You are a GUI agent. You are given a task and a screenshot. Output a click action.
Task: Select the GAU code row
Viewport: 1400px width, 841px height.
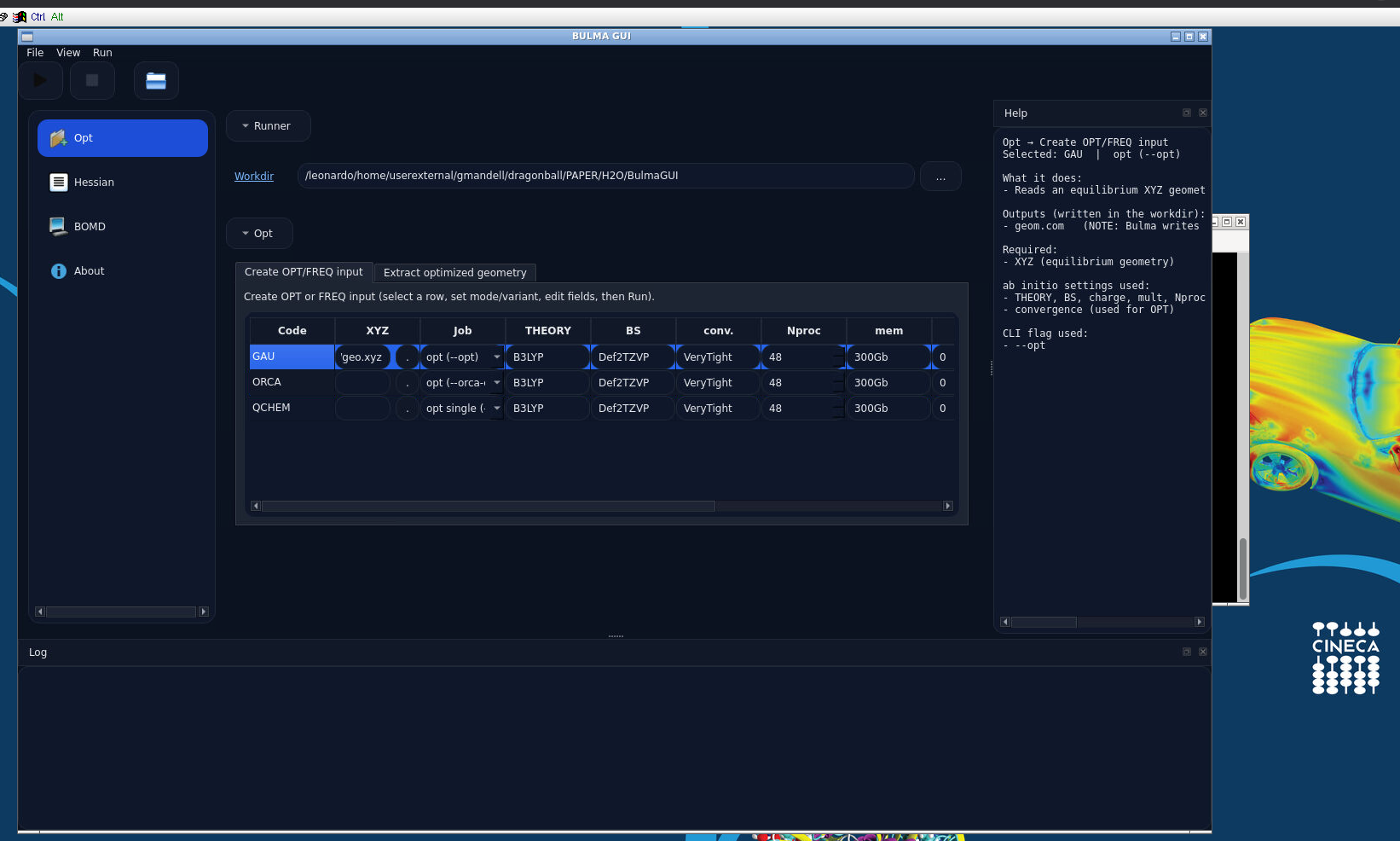(292, 357)
